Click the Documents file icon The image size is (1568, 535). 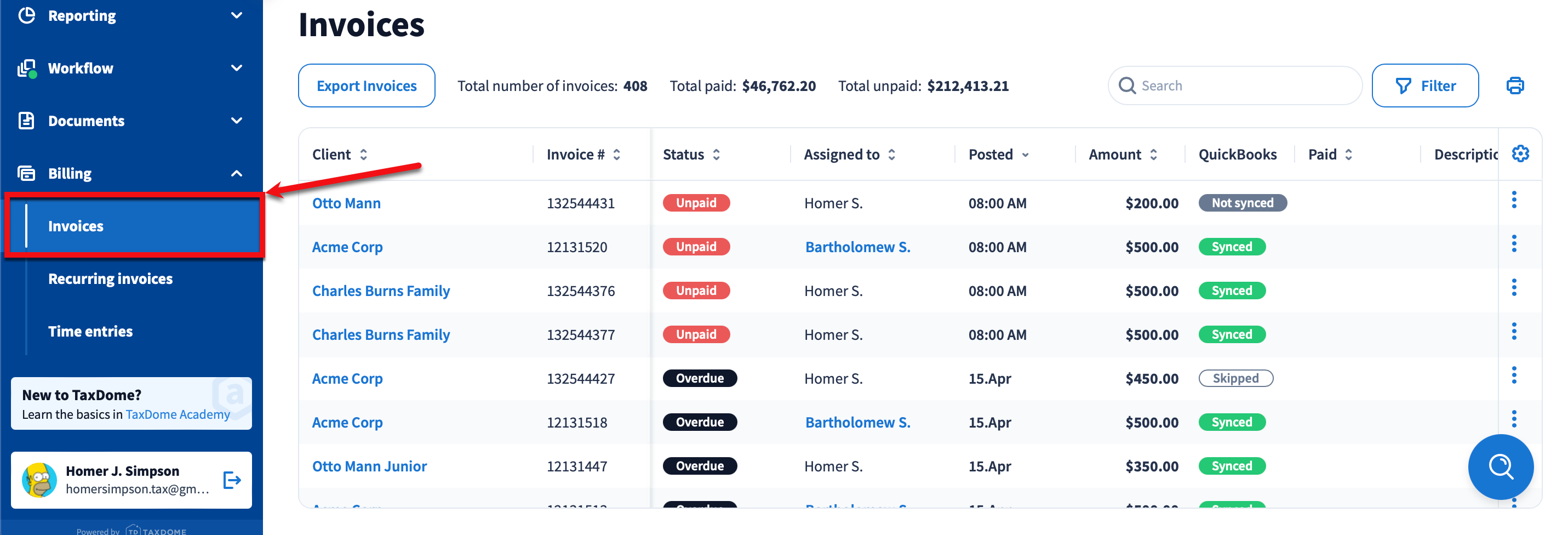26,121
